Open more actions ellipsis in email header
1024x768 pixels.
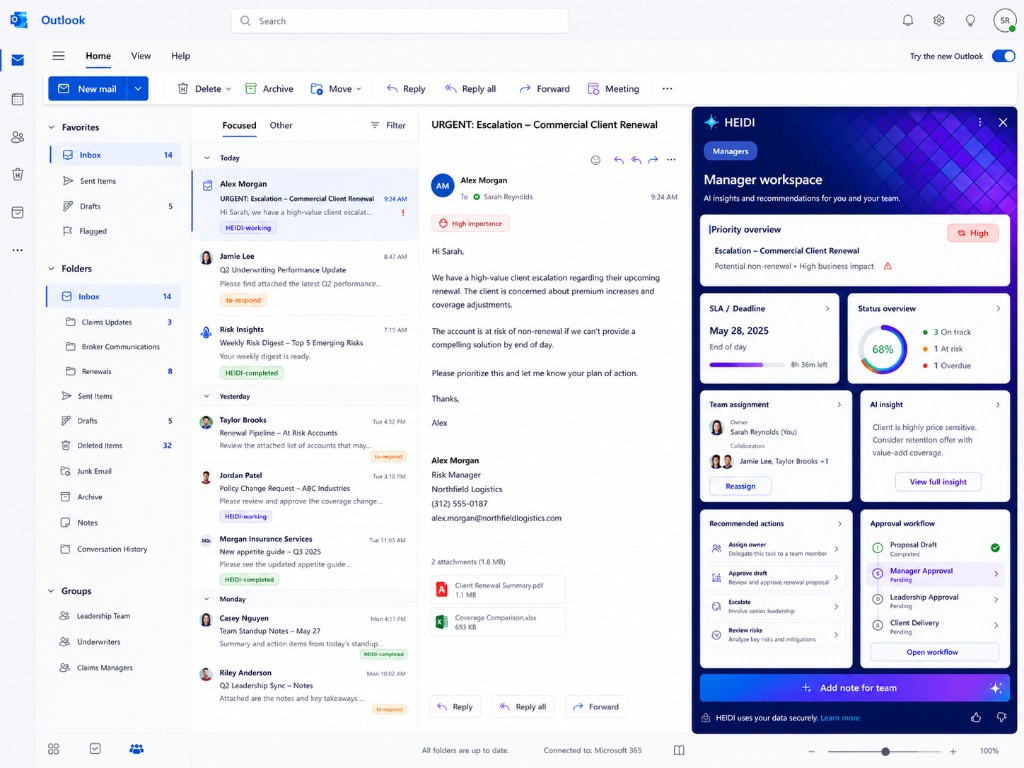coord(671,160)
